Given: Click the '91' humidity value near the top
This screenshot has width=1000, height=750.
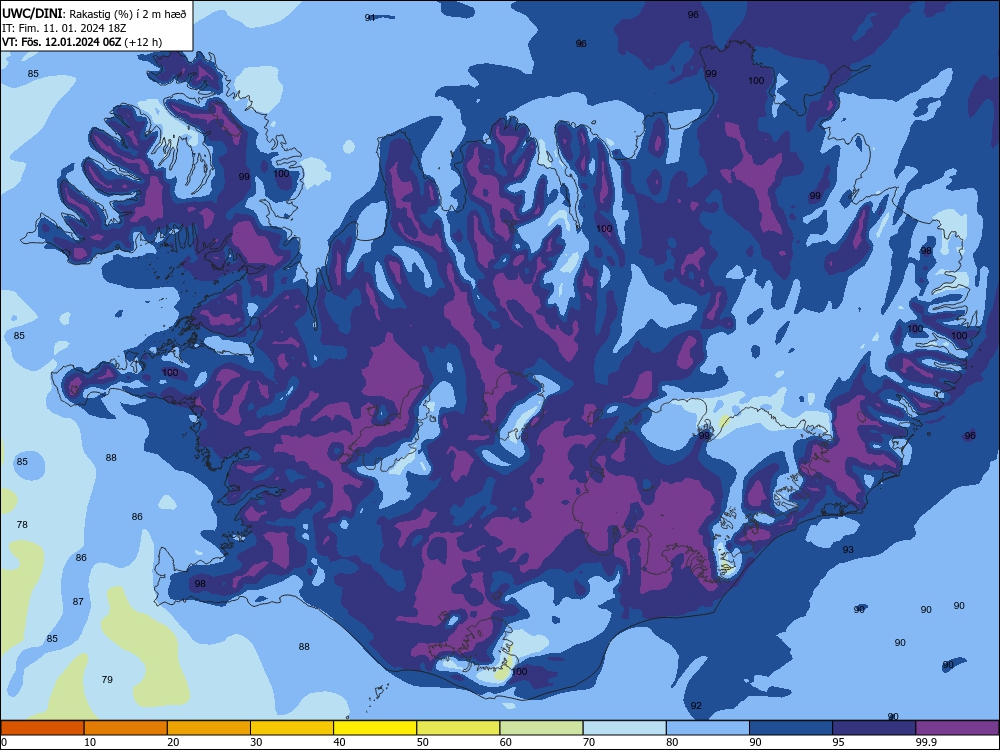Looking at the screenshot, I should pos(370,17).
